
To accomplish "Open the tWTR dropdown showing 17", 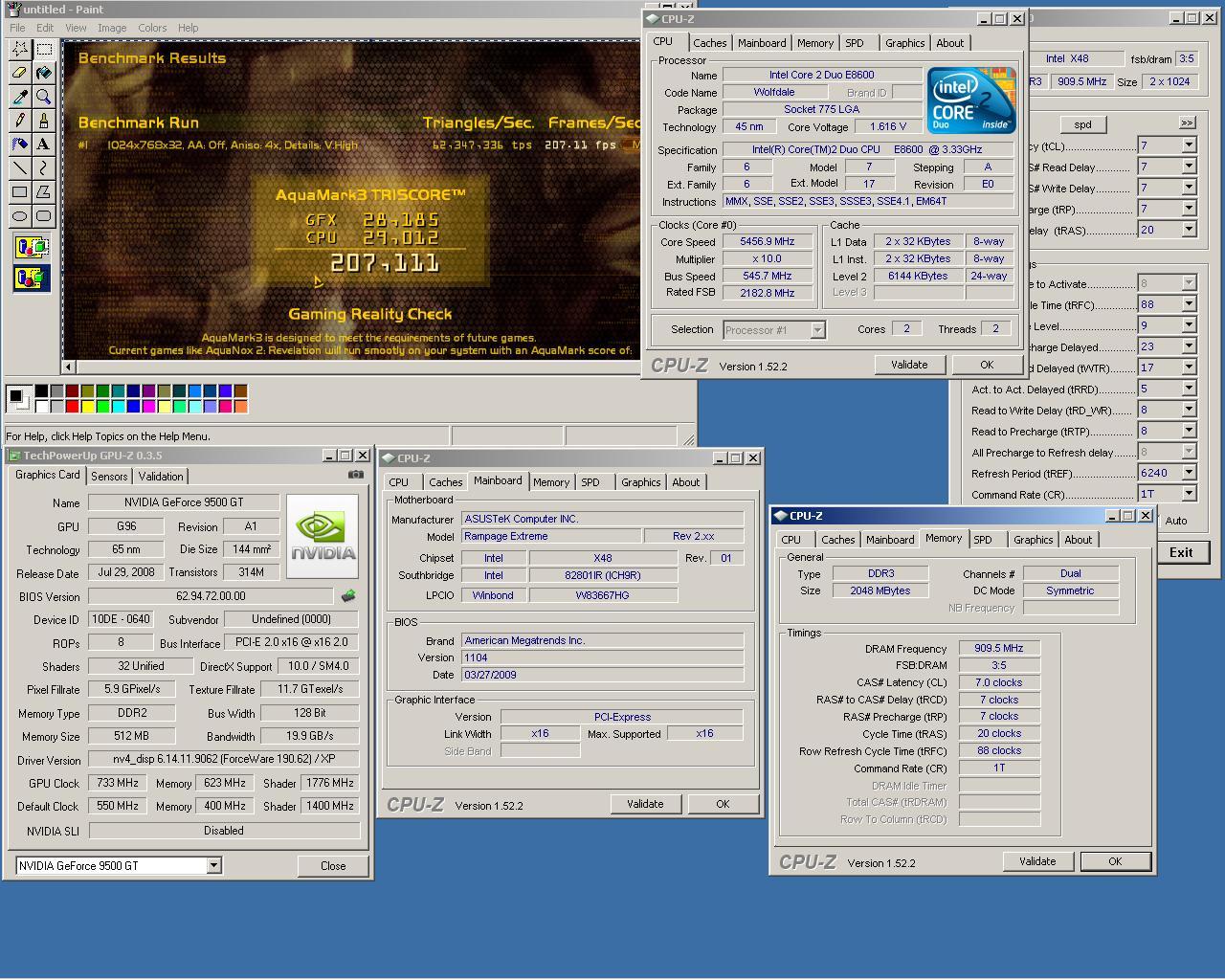I will [1189, 367].
